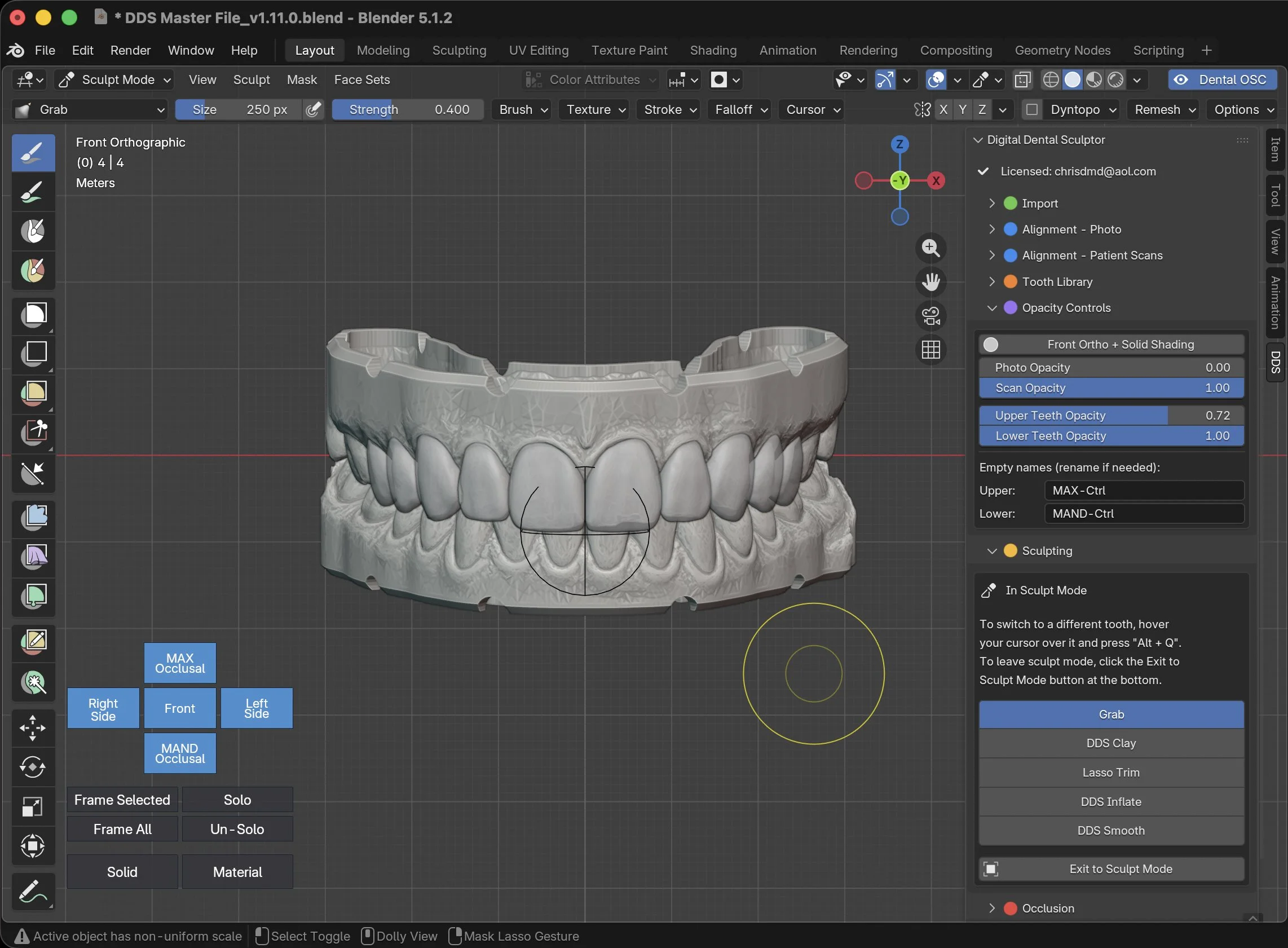The height and width of the screenshot is (948, 1288).
Task: Click the red X axis gizmo handle
Action: point(936,181)
